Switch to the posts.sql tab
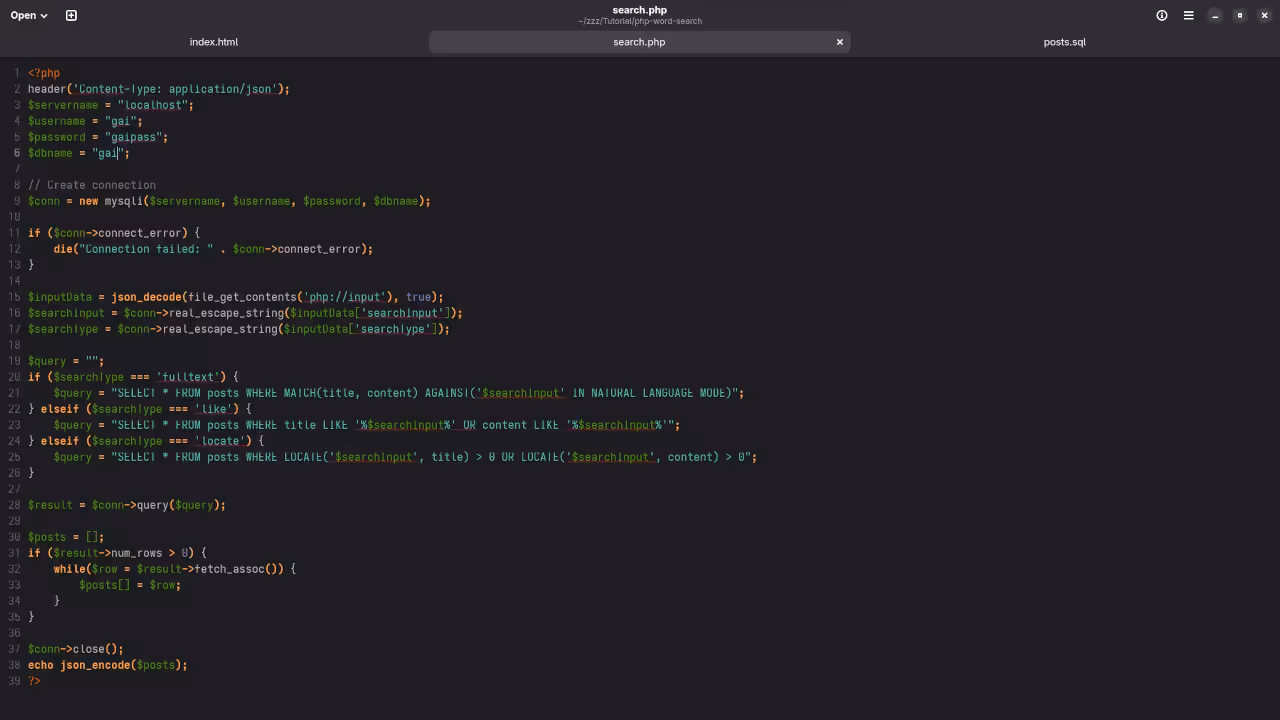This screenshot has height=720, width=1280. click(x=1064, y=42)
